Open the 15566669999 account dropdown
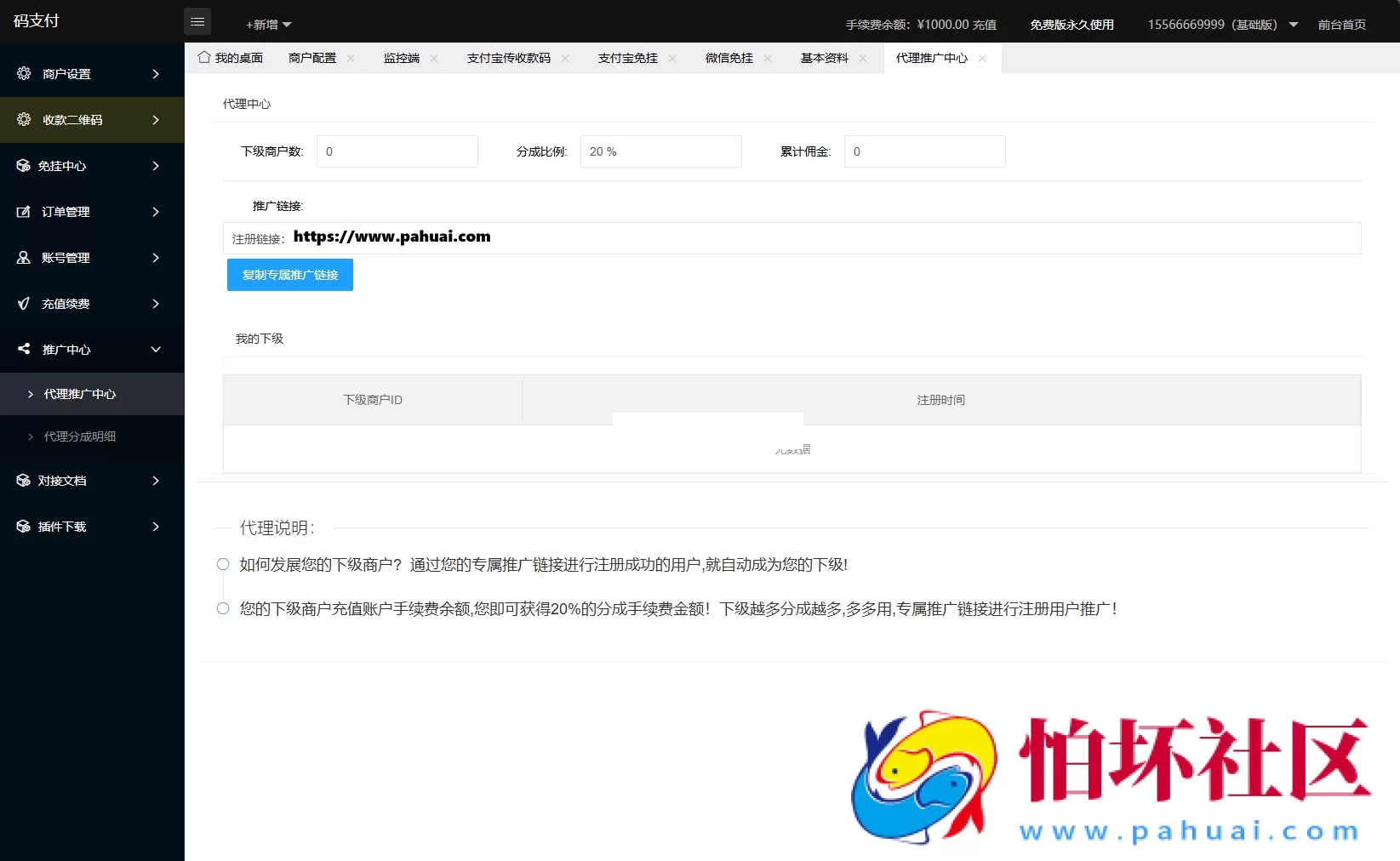The image size is (1400, 861). coord(1220,24)
